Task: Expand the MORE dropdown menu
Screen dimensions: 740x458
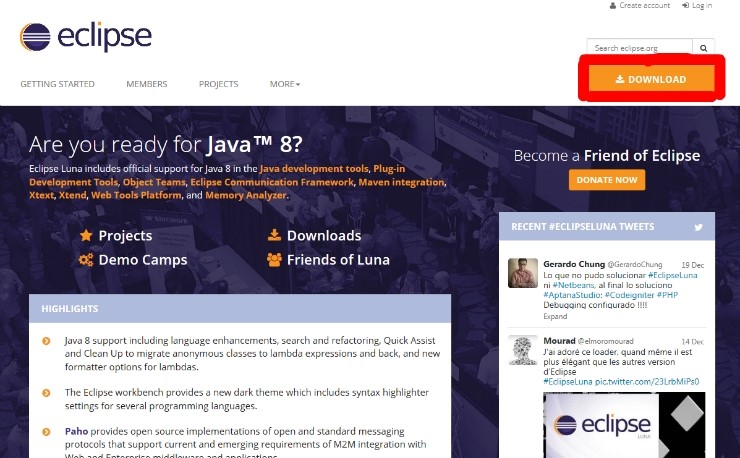Action: [285, 84]
